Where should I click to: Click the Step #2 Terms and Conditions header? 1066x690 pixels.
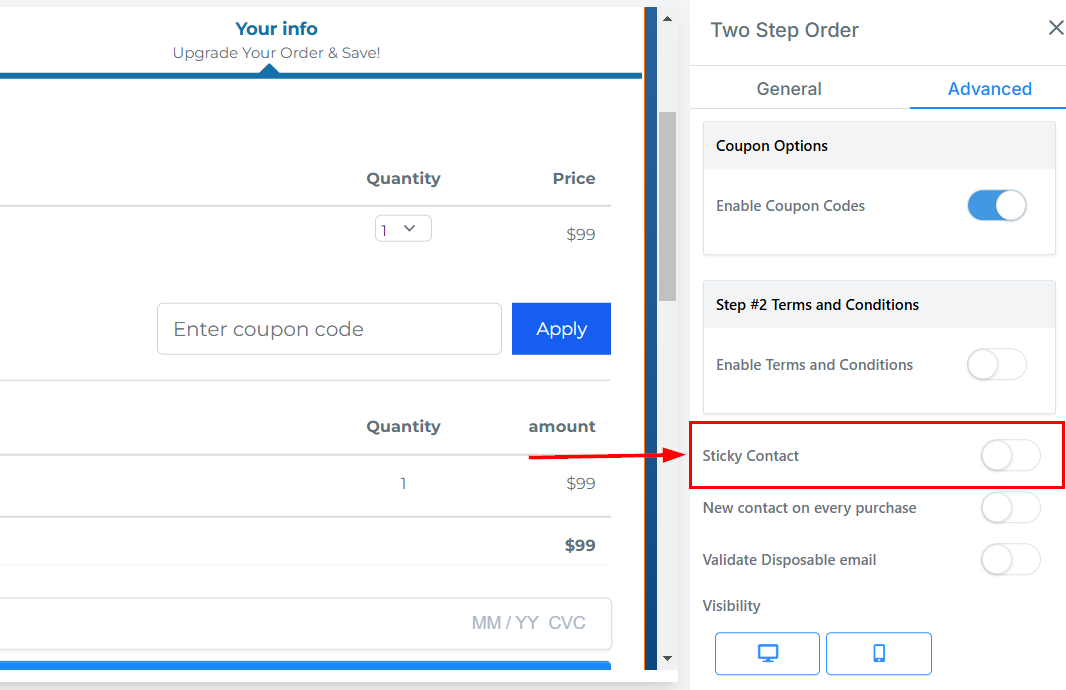coord(879,305)
